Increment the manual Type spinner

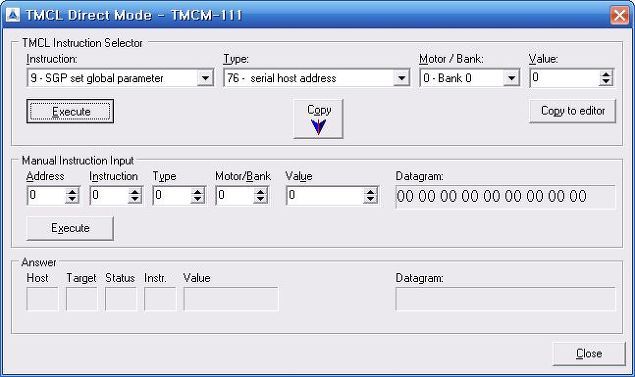click(198, 192)
